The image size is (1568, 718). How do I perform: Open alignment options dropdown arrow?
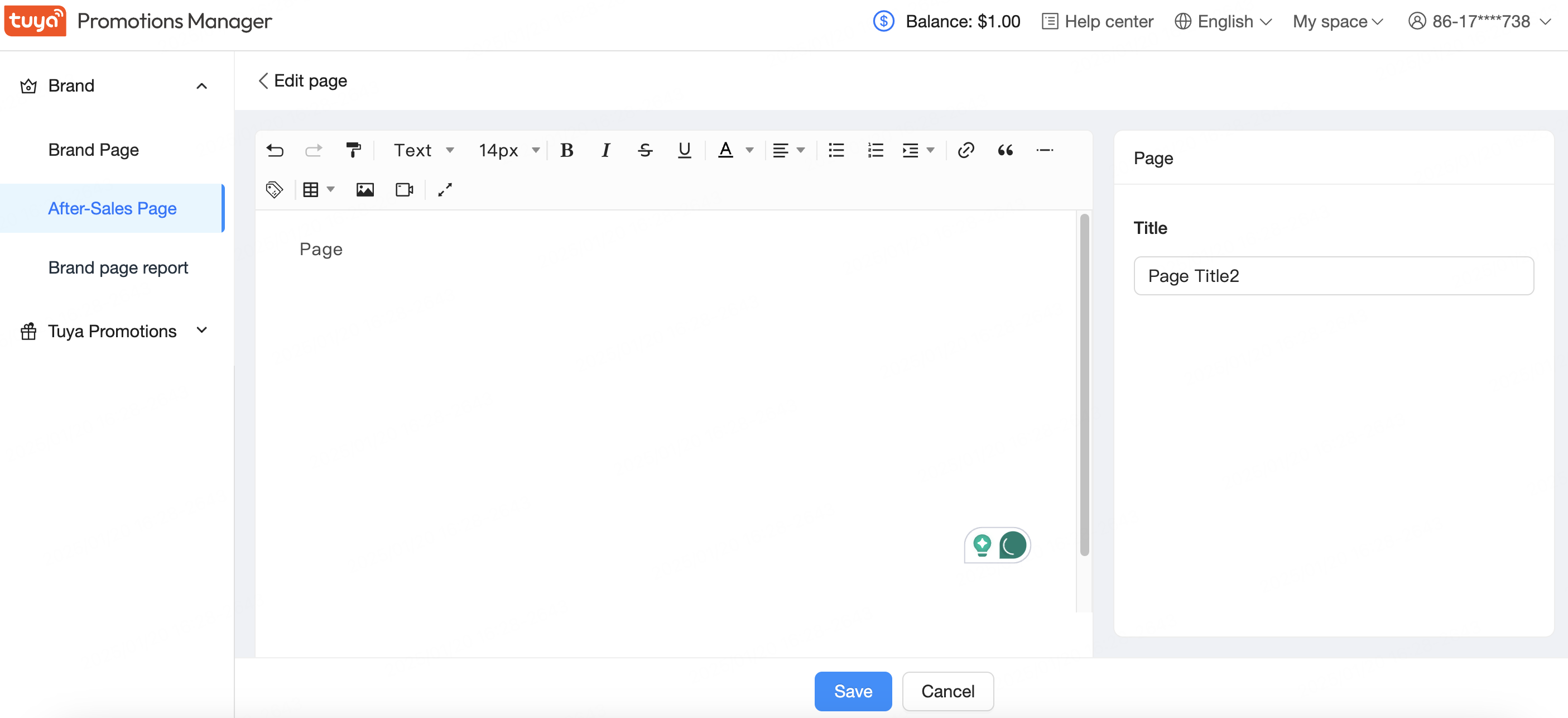click(800, 150)
